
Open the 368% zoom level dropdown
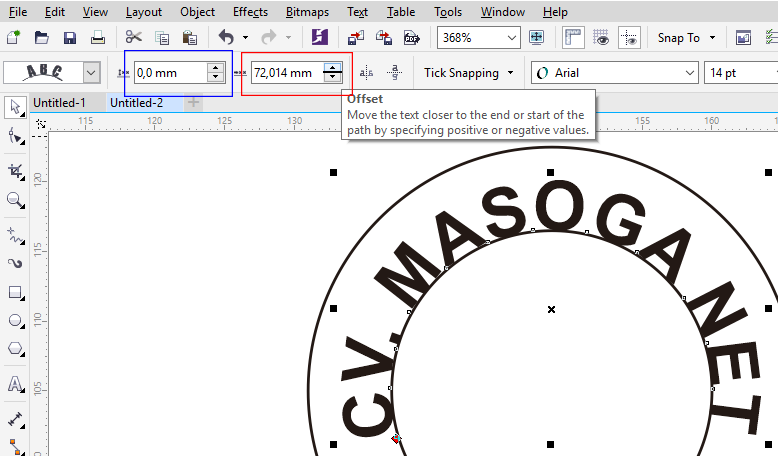click(512, 38)
